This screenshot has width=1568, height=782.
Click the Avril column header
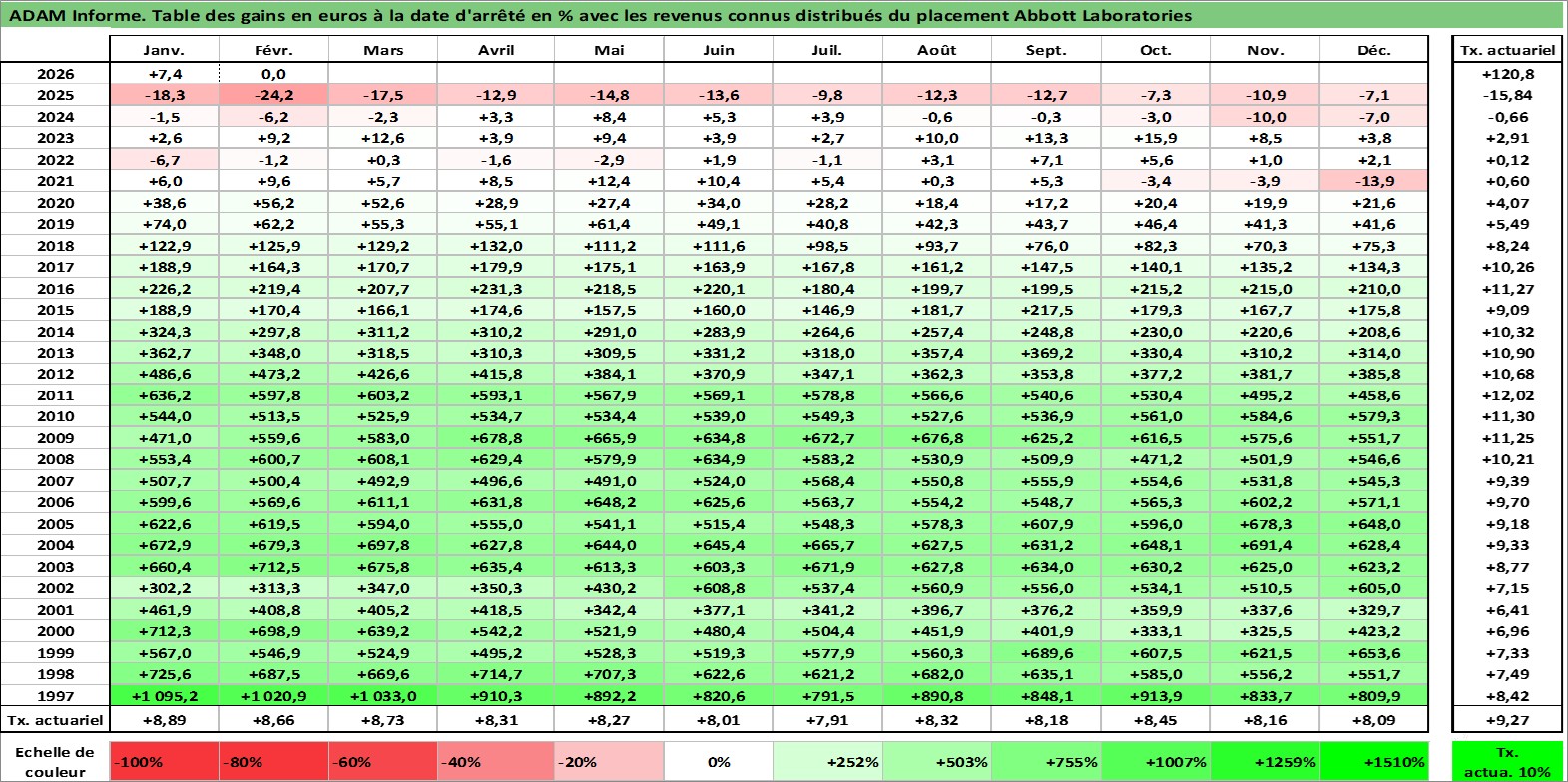click(496, 50)
